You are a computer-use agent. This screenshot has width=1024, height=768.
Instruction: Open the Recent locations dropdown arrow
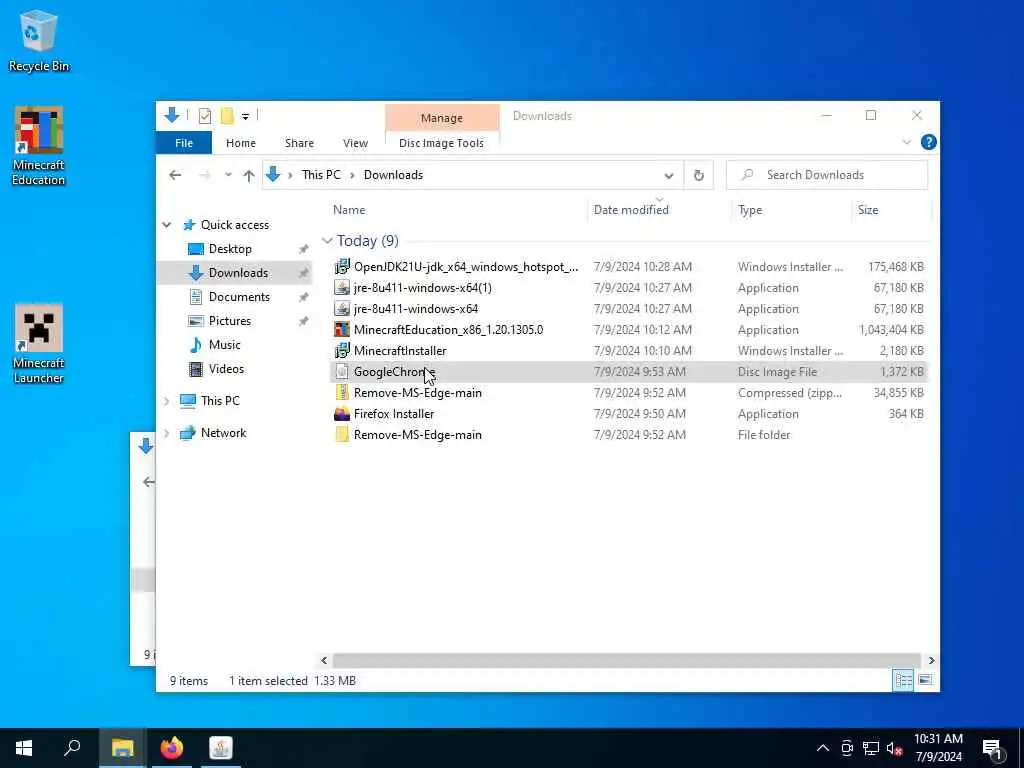coord(228,175)
